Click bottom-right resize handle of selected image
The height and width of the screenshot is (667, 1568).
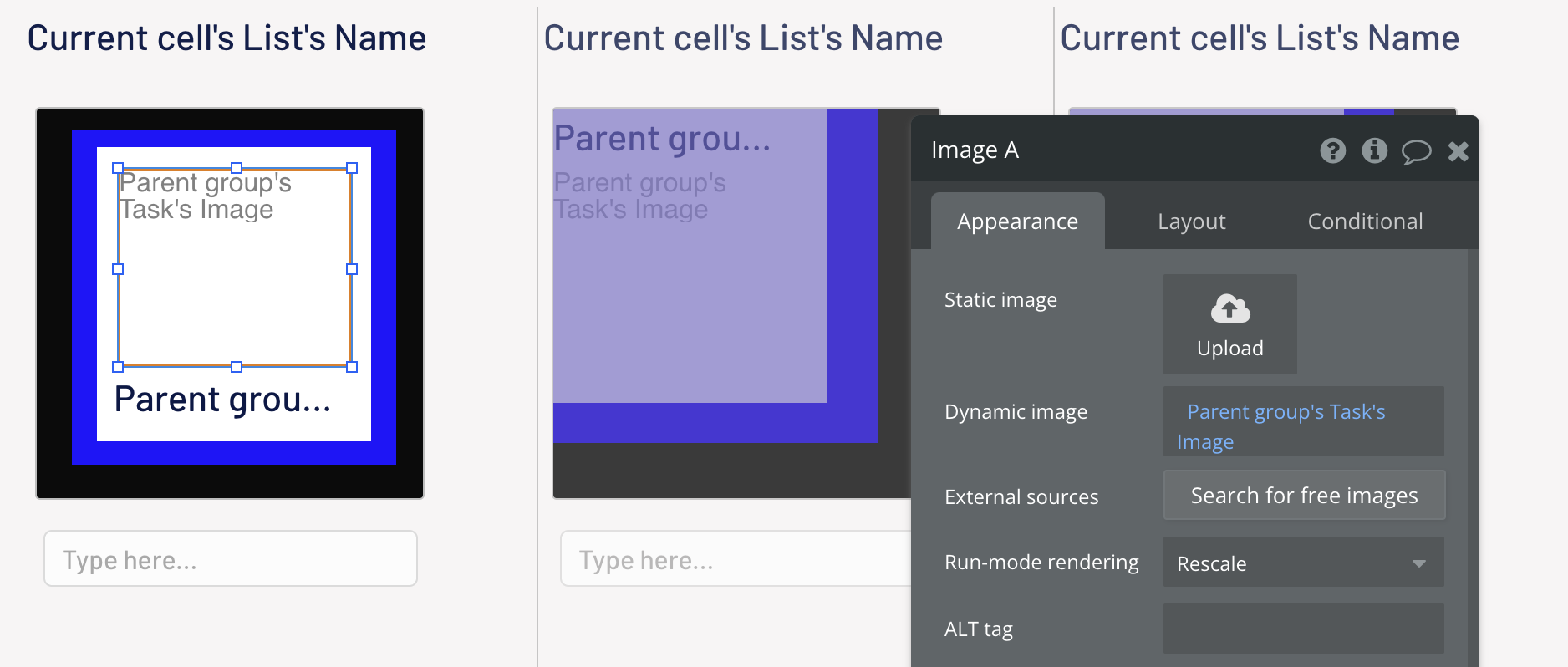pyautogui.click(x=352, y=367)
